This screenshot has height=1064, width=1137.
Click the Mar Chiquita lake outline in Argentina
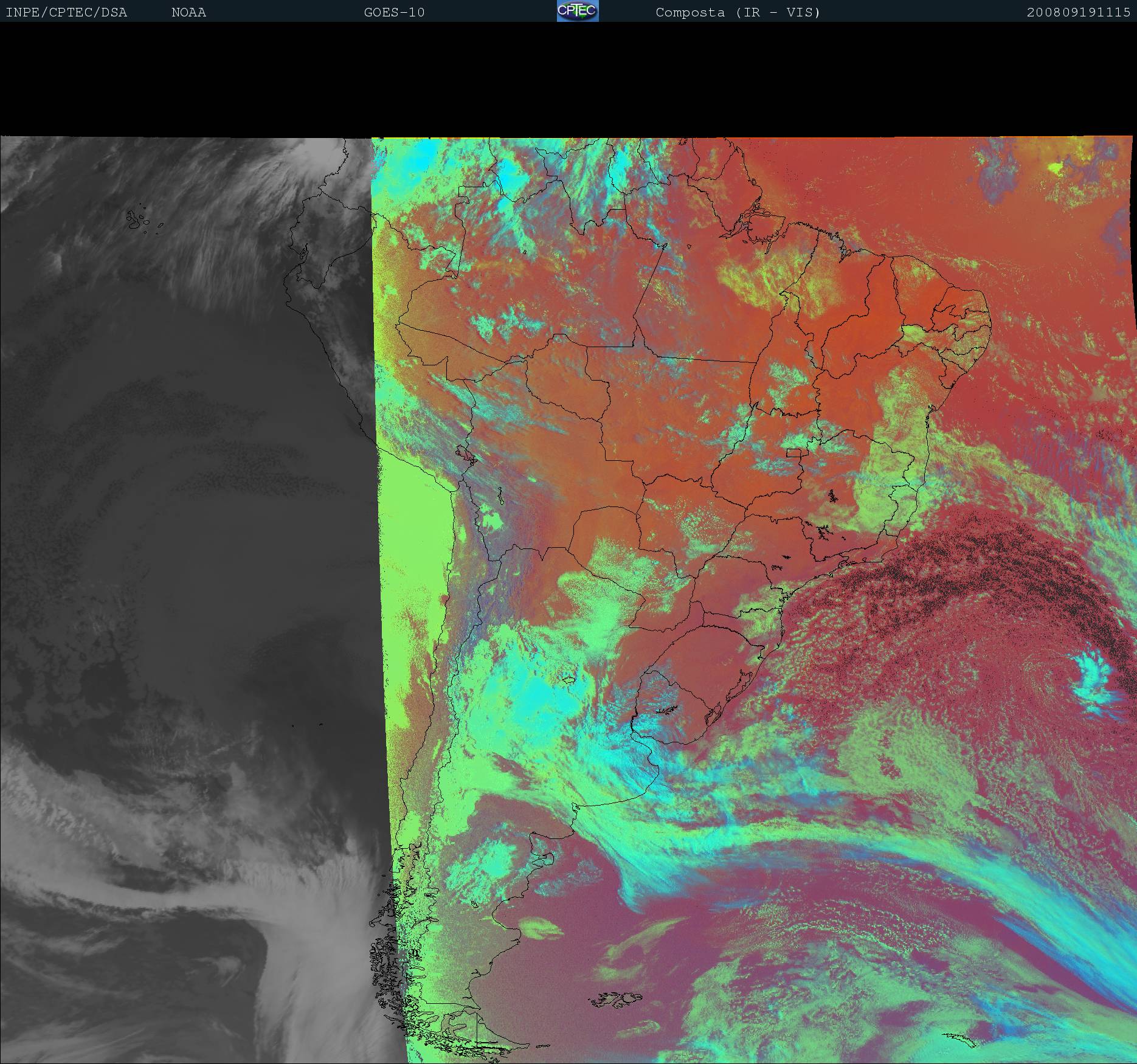(x=568, y=679)
